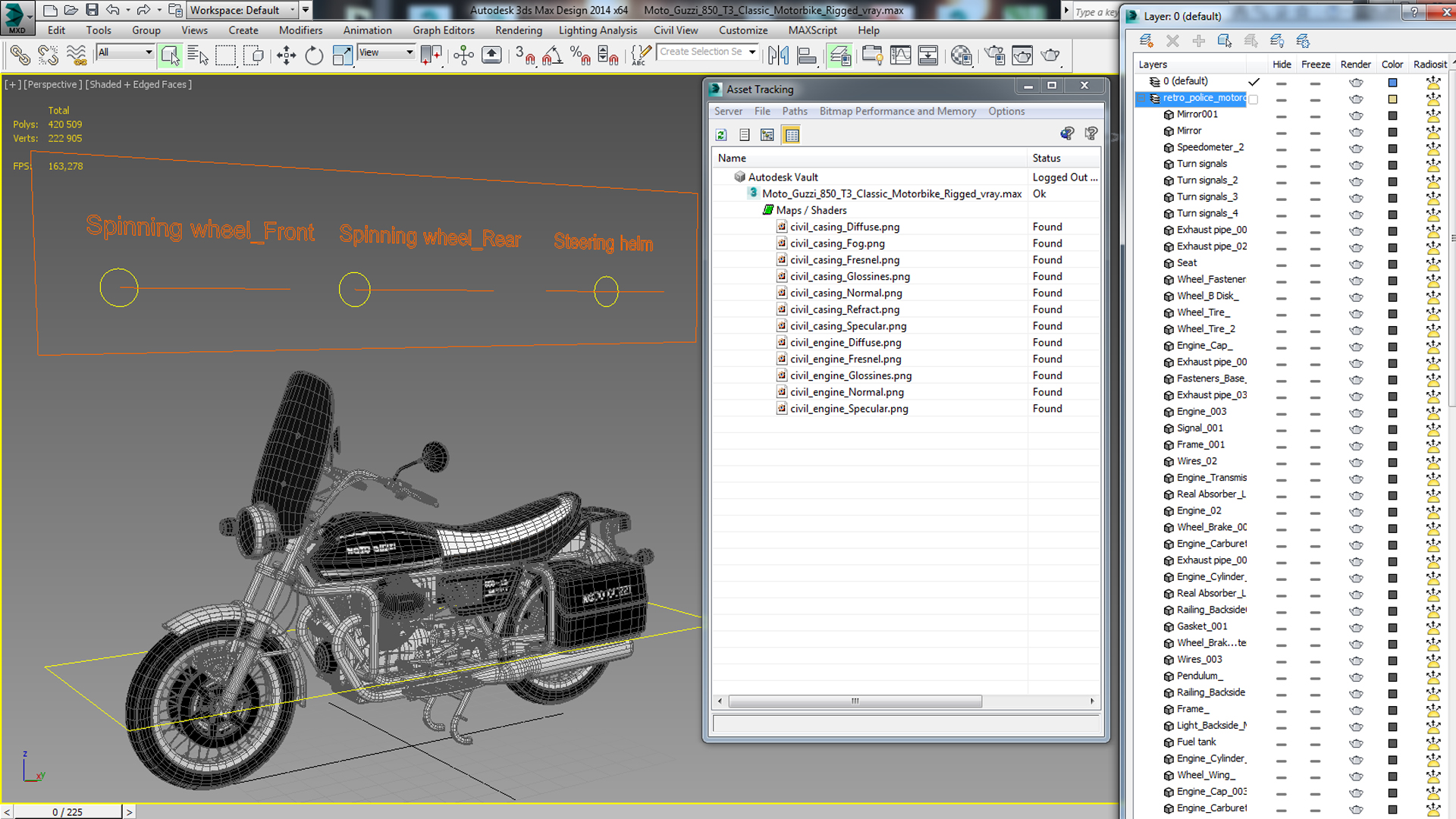
Task: Click Edit Named Selection Sets icon
Action: coord(641,55)
